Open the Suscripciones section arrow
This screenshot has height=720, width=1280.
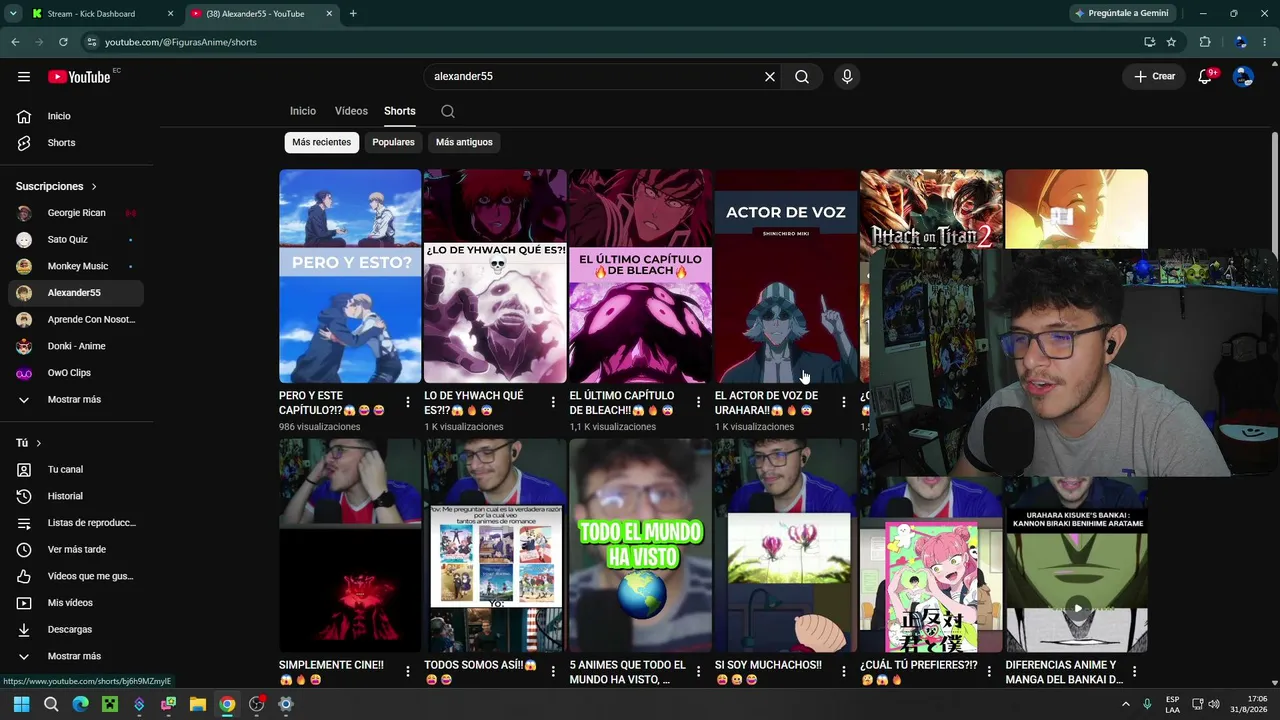point(94,187)
